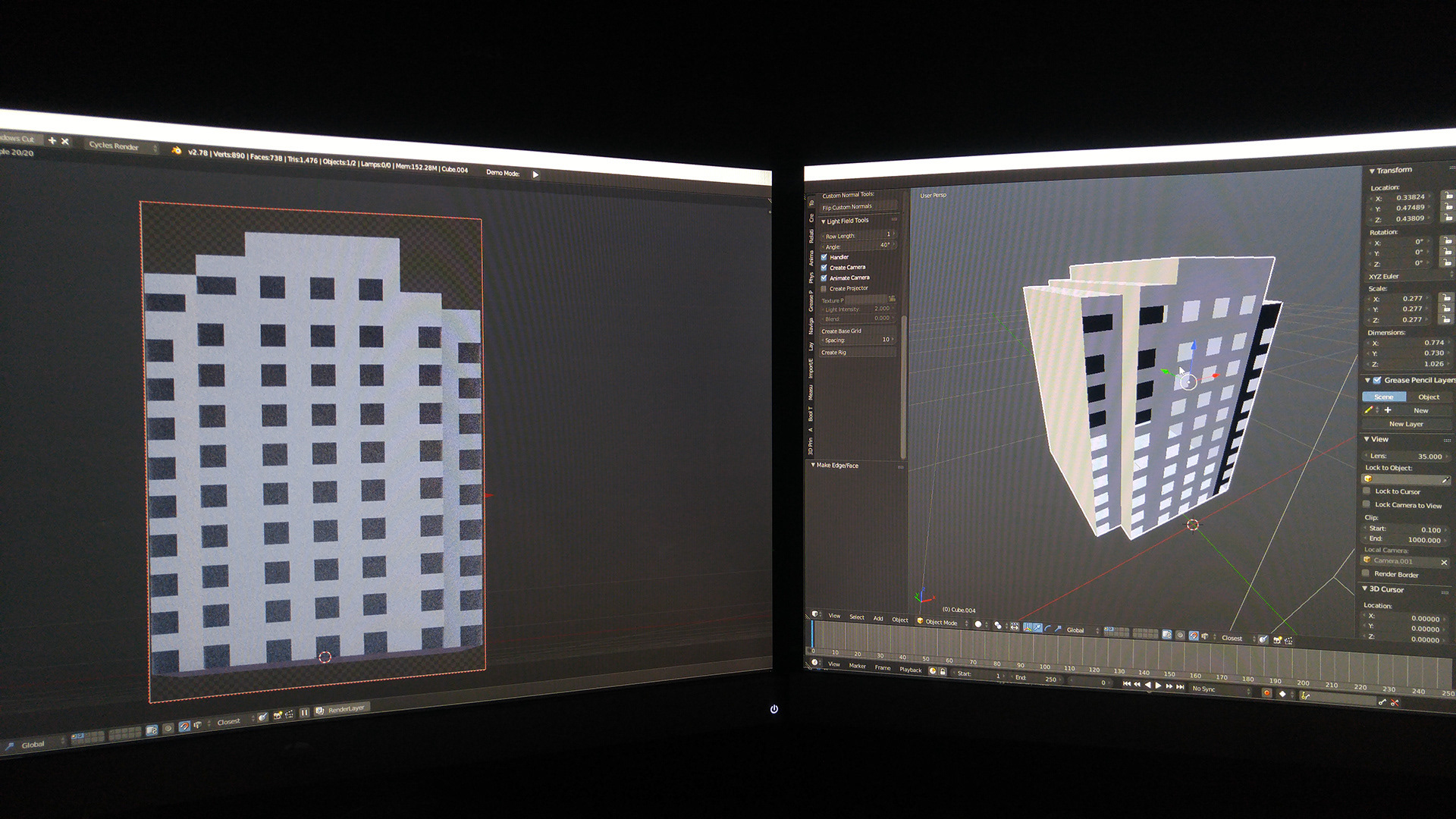Play the animation in the timeline
The width and height of the screenshot is (1456, 819).
pyautogui.click(x=1158, y=686)
